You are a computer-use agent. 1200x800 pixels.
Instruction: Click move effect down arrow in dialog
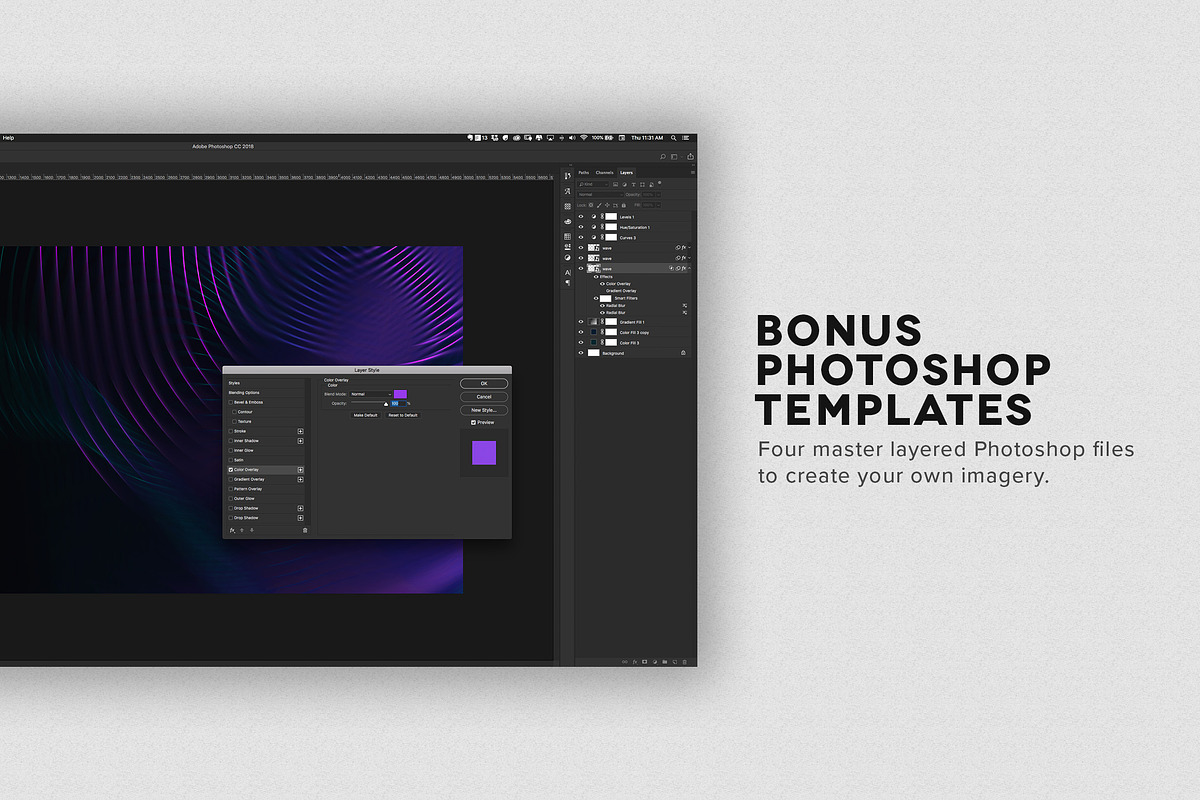point(251,530)
